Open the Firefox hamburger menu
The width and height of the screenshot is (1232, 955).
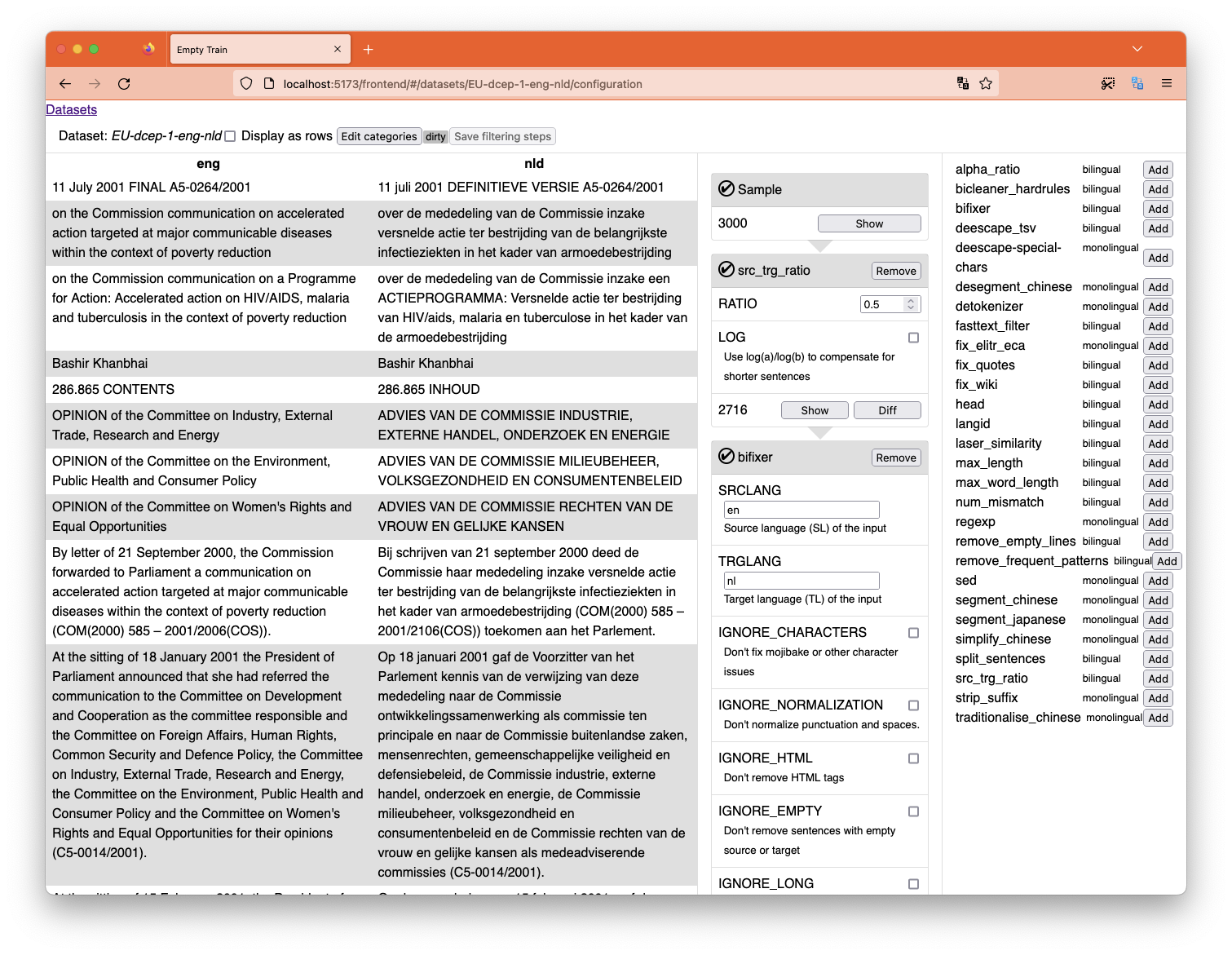[x=1167, y=83]
